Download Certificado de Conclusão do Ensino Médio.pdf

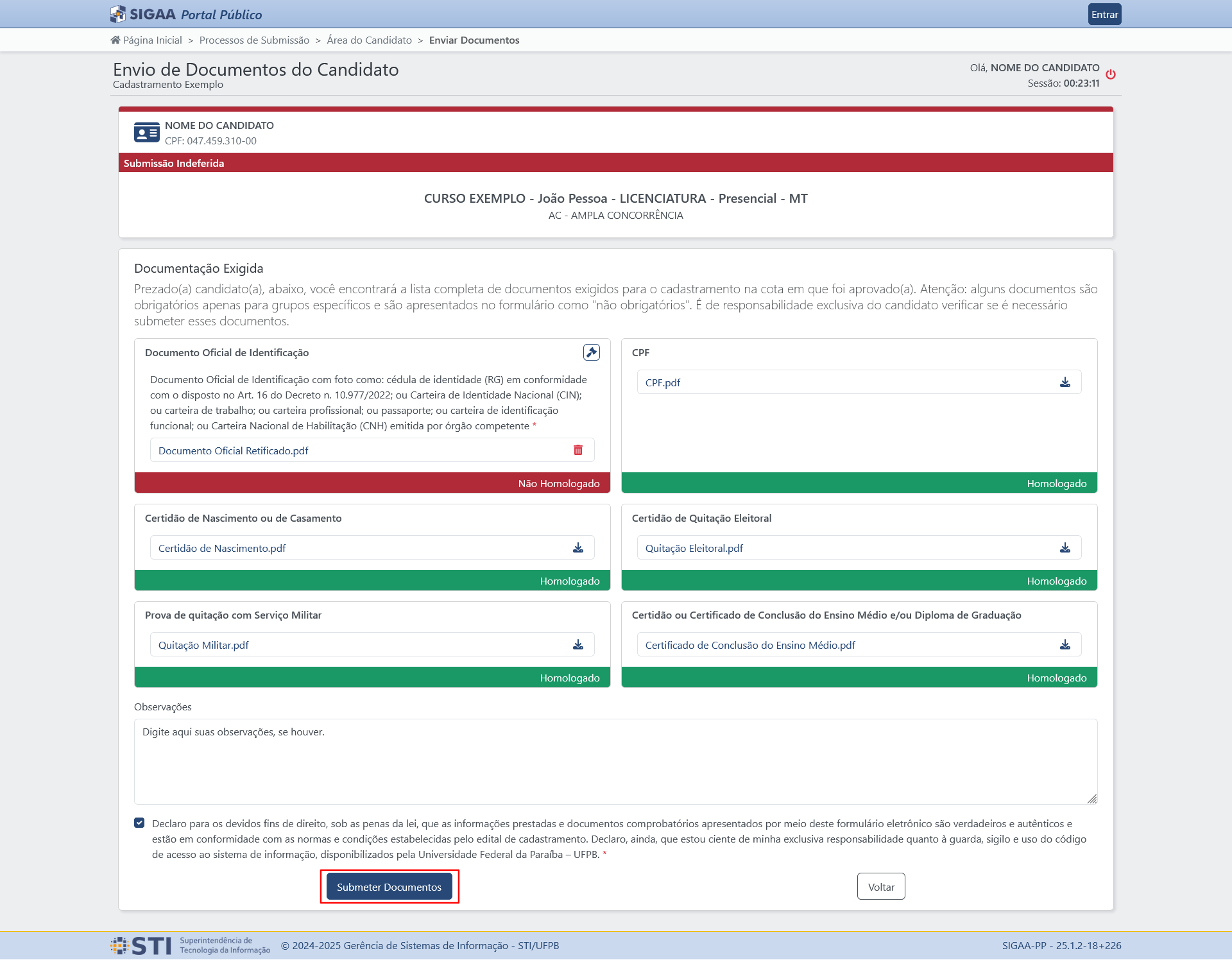tap(1065, 645)
